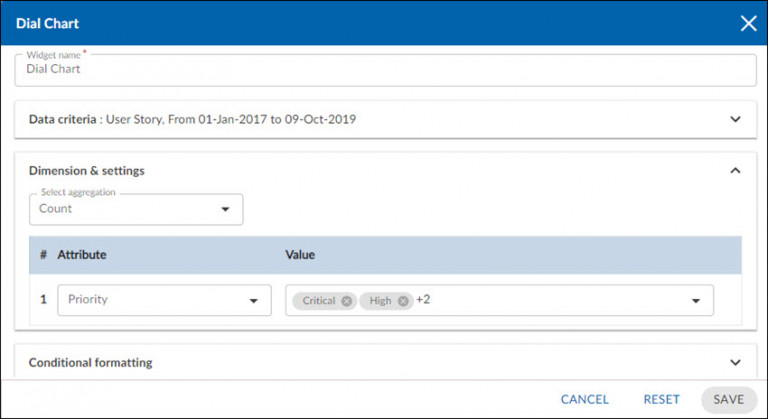Collapse the Dimension & settings chevron
The width and height of the screenshot is (768, 419).
(735, 171)
